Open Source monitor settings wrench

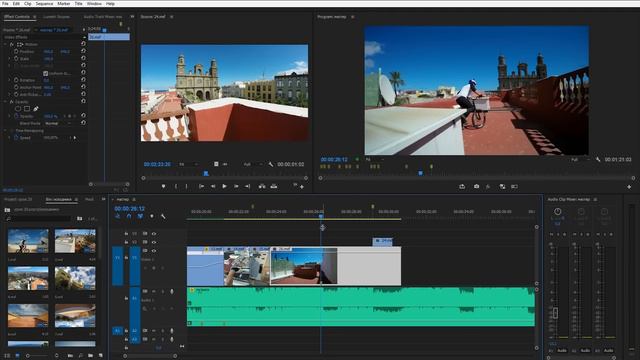coord(271,164)
